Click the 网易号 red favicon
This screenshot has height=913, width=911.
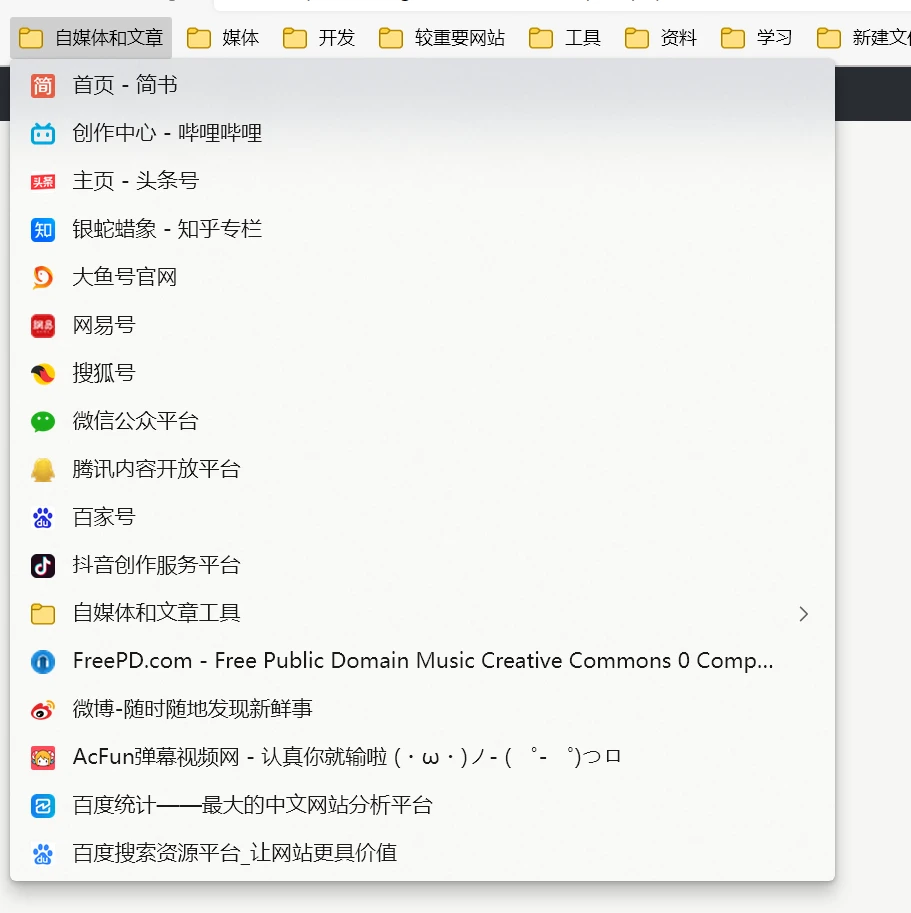(x=42, y=325)
